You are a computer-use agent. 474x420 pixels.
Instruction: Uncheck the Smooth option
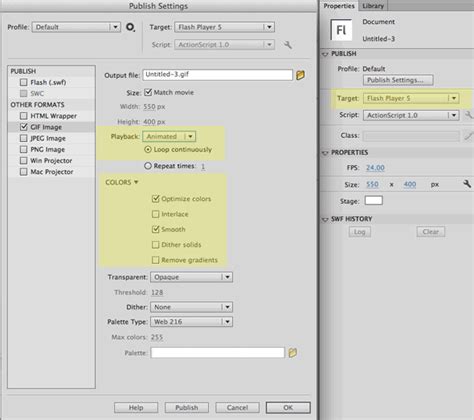coord(155,229)
